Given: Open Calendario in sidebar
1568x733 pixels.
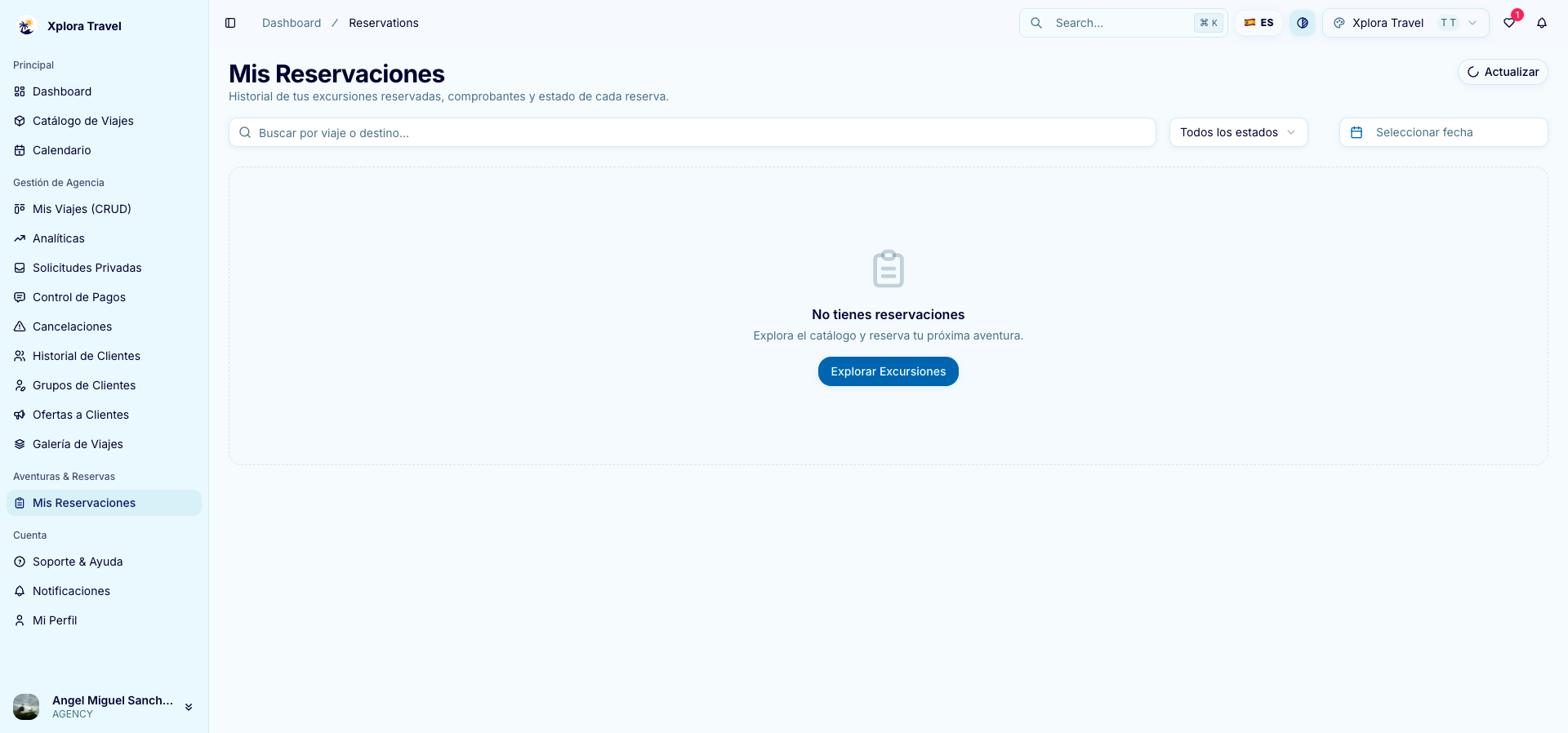Looking at the screenshot, I should pos(104,150).
